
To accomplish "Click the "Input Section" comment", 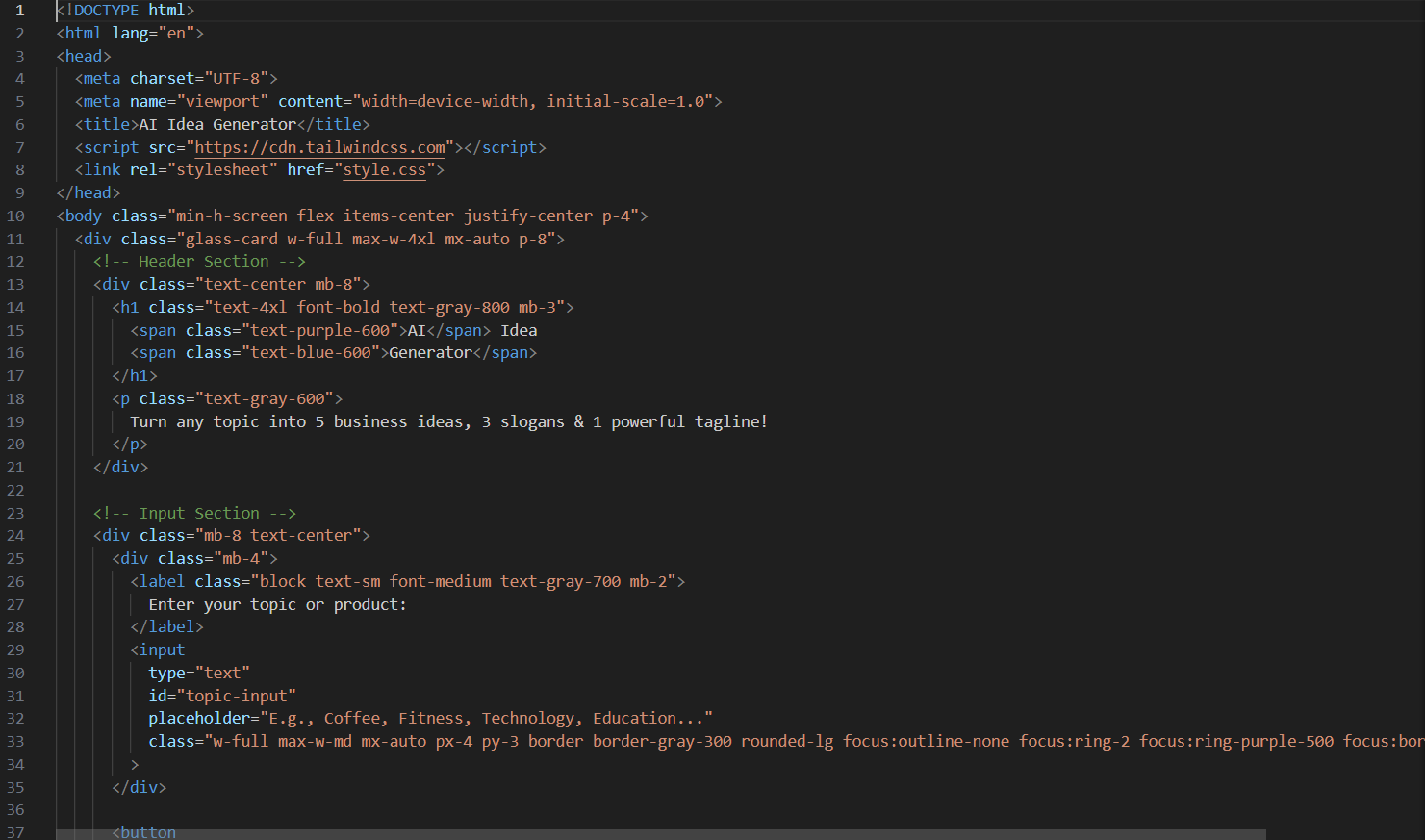I will pyautogui.click(x=194, y=513).
